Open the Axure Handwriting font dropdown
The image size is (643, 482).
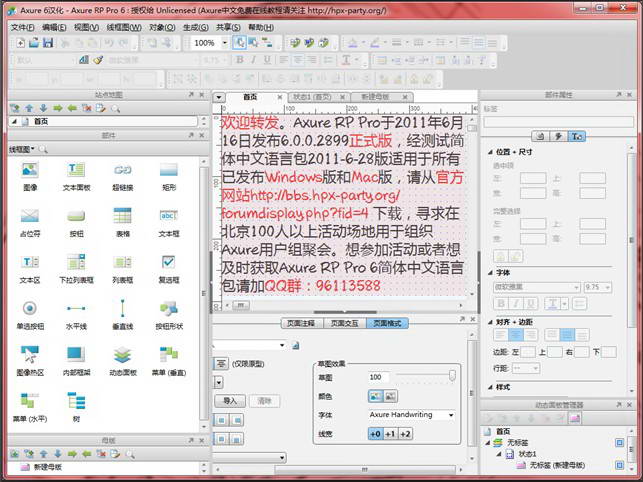(x=451, y=415)
